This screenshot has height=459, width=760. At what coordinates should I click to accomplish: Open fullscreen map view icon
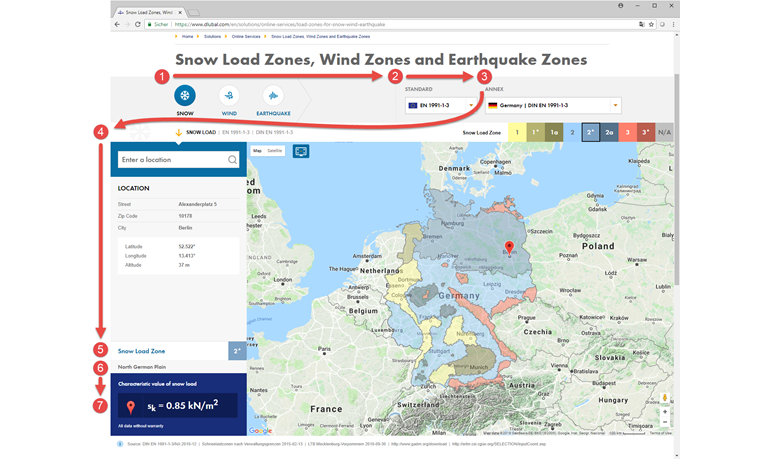click(301, 151)
